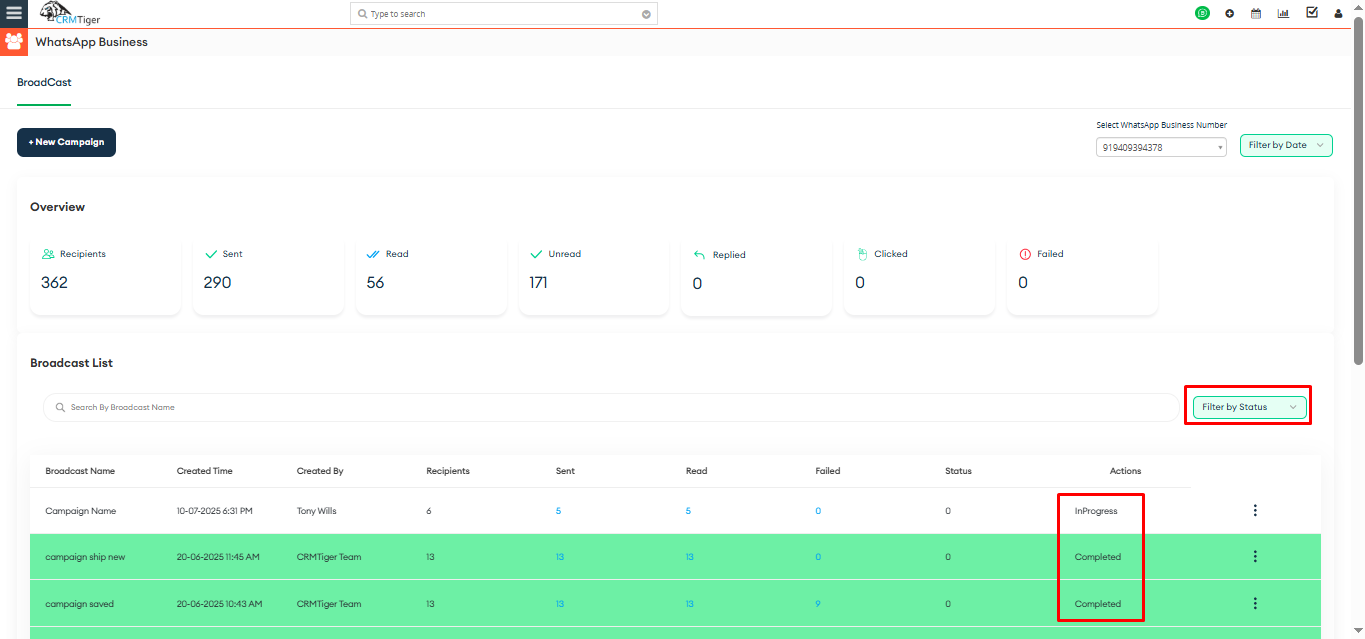Click the Recipients overview card icon
The image size is (1365, 639).
[x=48, y=254]
